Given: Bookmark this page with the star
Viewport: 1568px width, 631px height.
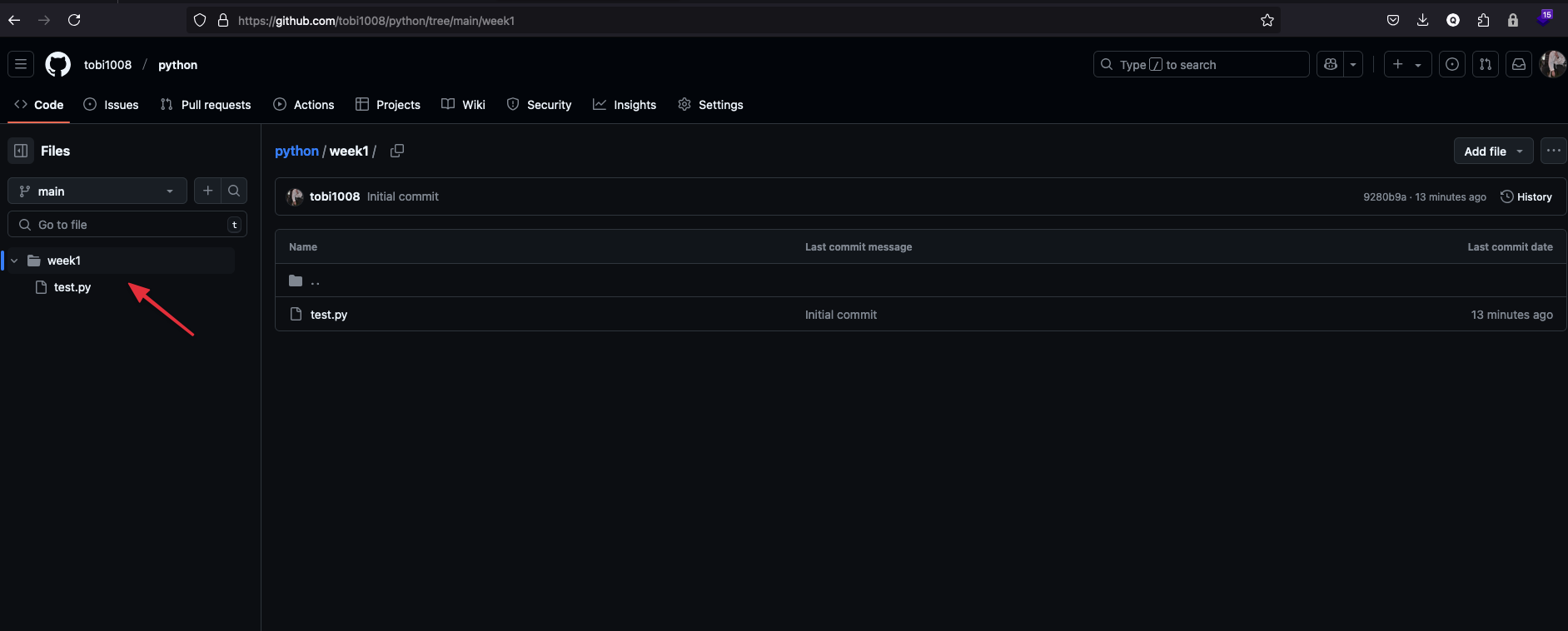Looking at the screenshot, I should (1267, 20).
